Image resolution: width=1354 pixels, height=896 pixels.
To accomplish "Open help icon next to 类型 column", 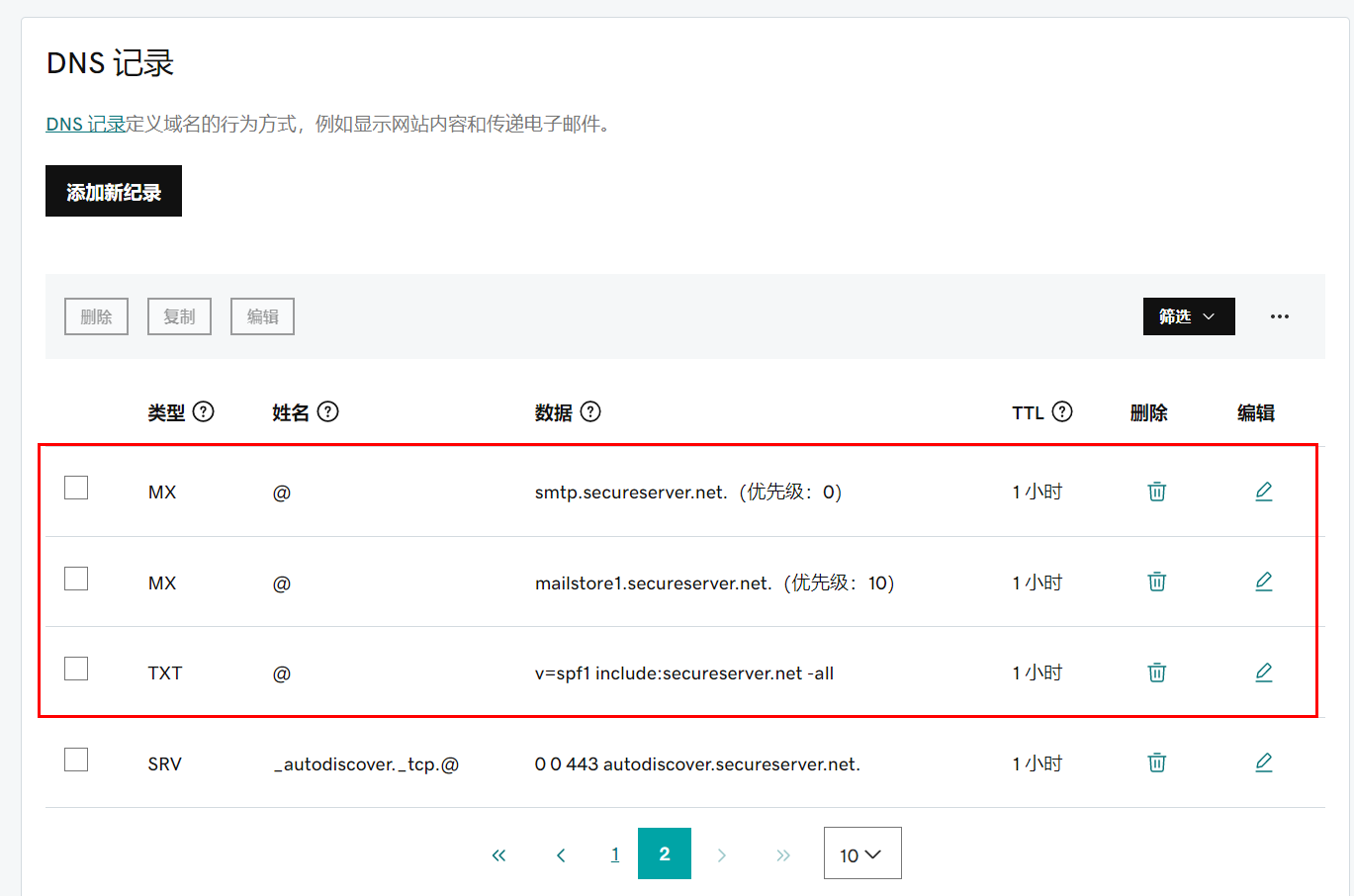I will click(204, 412).
